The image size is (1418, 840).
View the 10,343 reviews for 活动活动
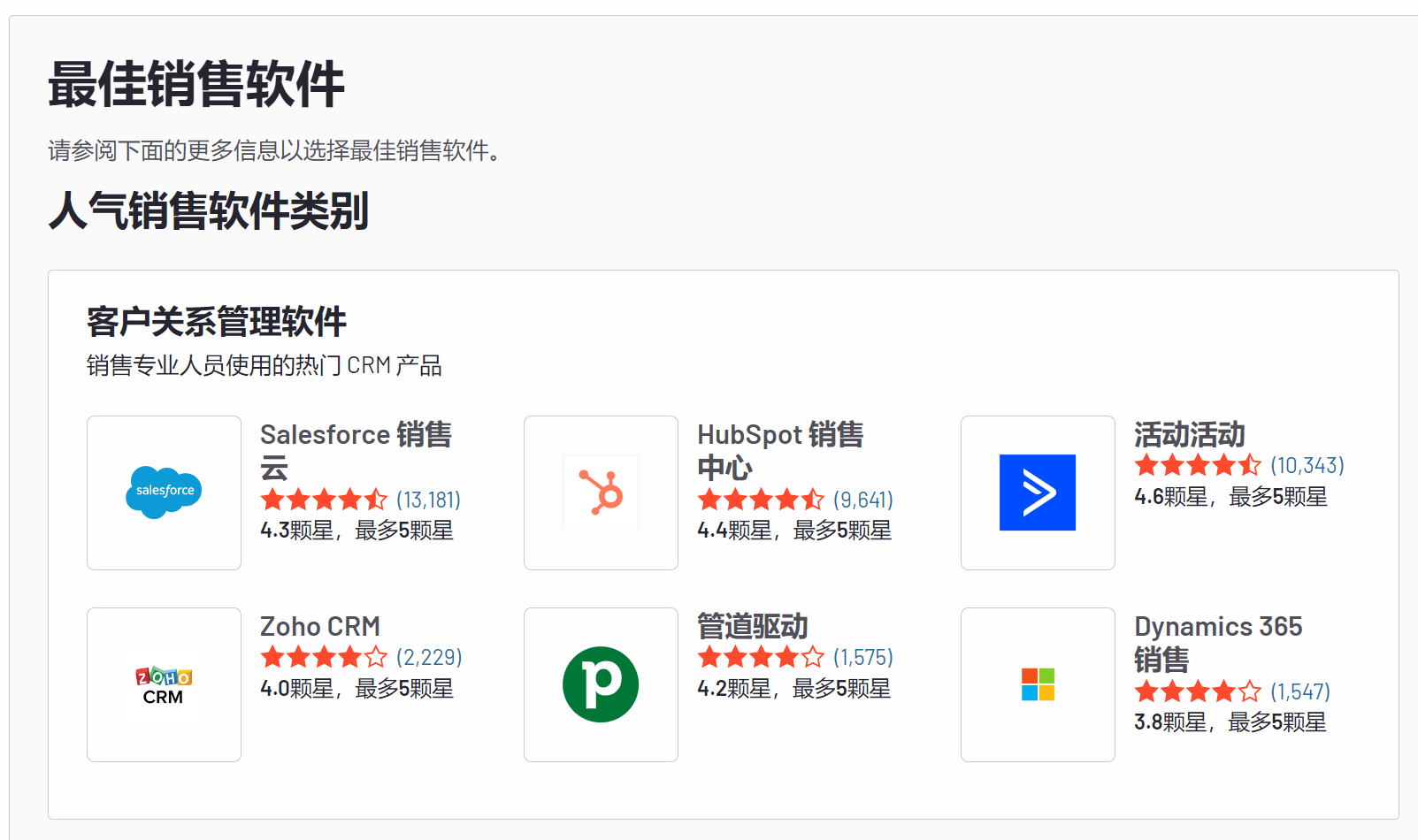[x=1307, y=464]
